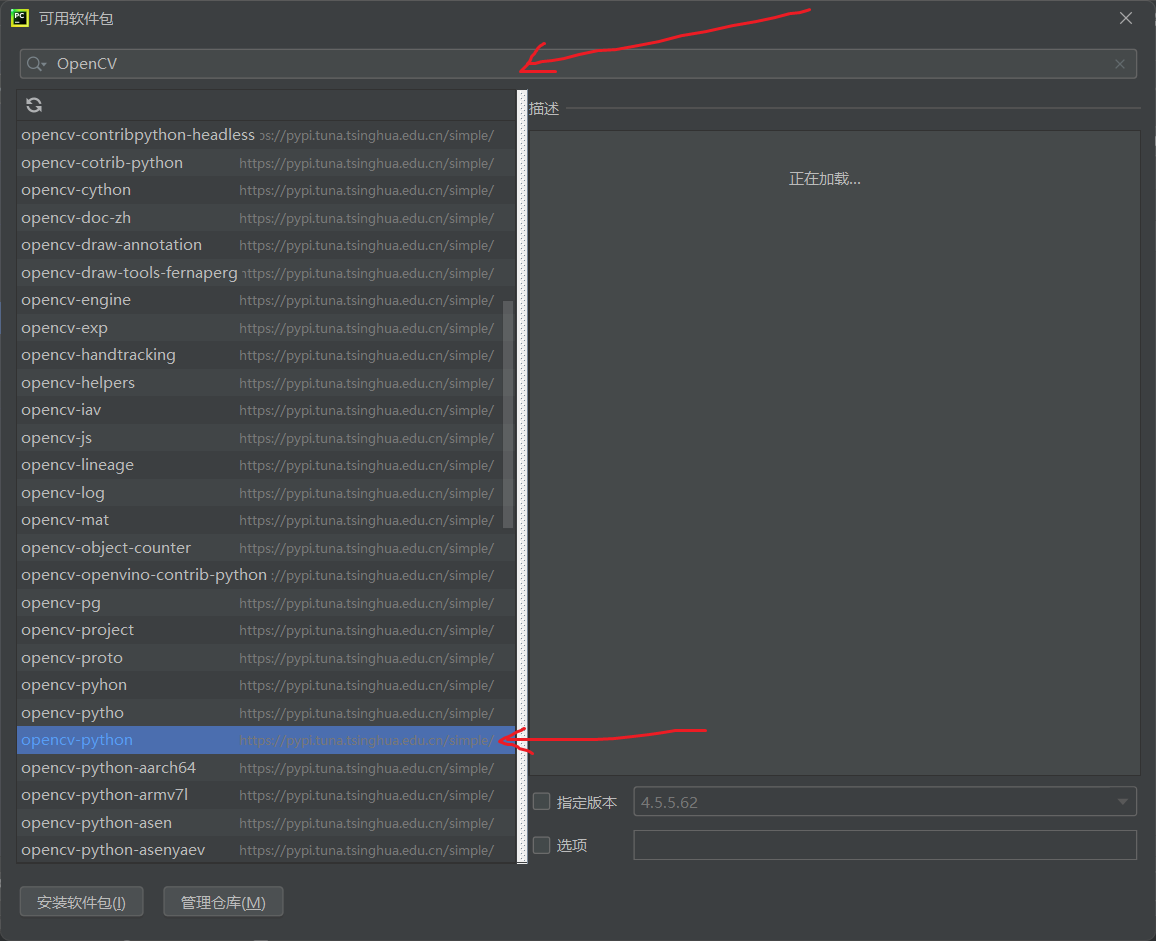This screenshot has height=941, width=1156.
Task: Select opencv-contribpython-headless package
Action: 266,135
